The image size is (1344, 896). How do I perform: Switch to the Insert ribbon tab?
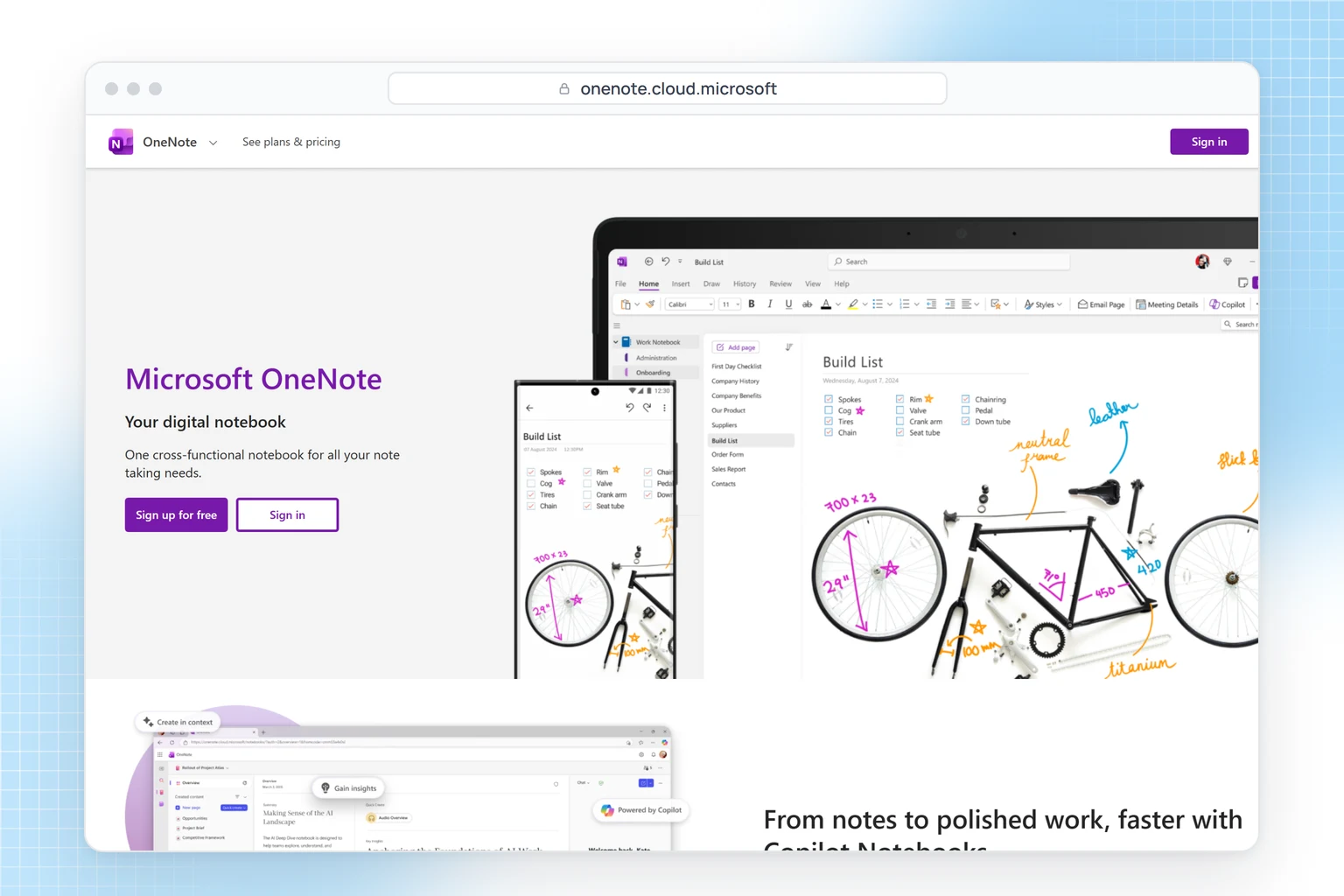coord(681,283)
